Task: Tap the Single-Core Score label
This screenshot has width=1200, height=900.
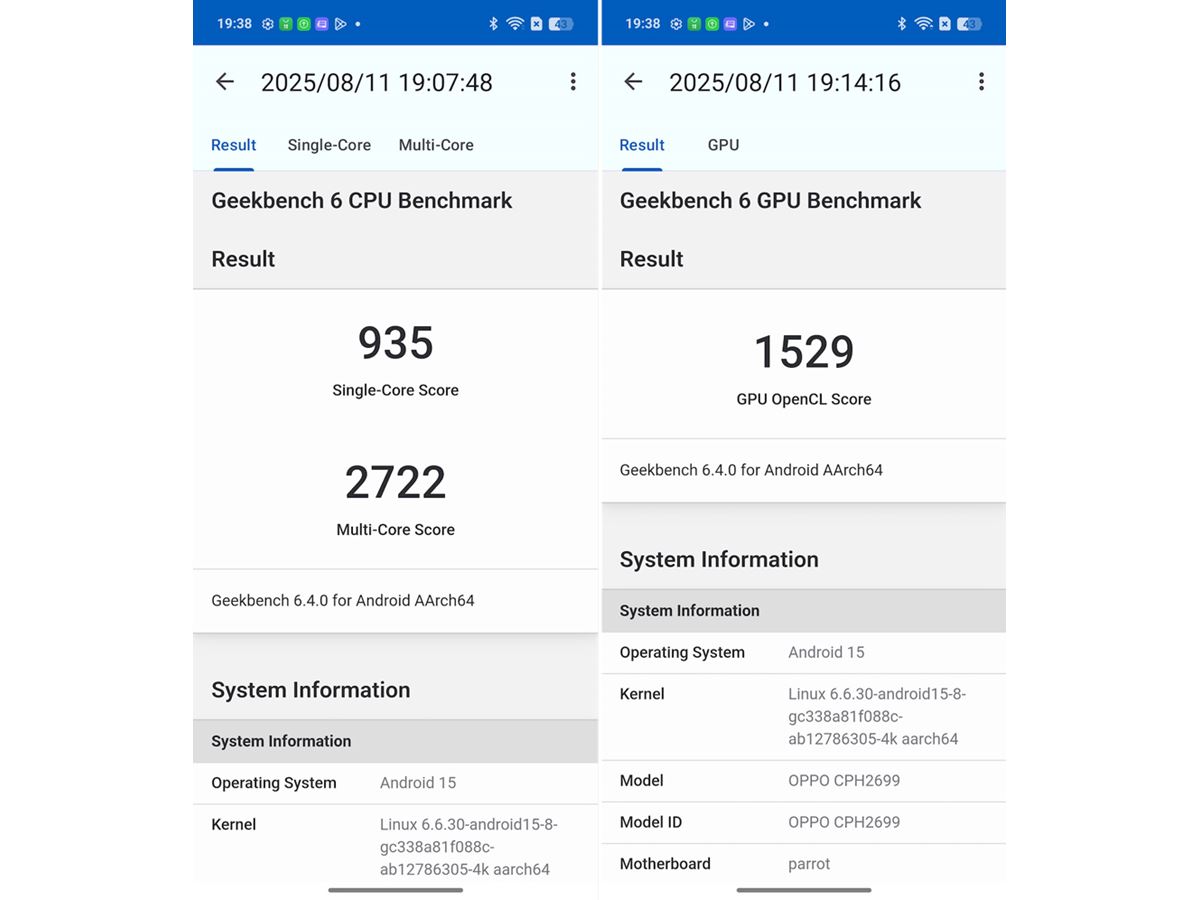Action: coord(396,390)
